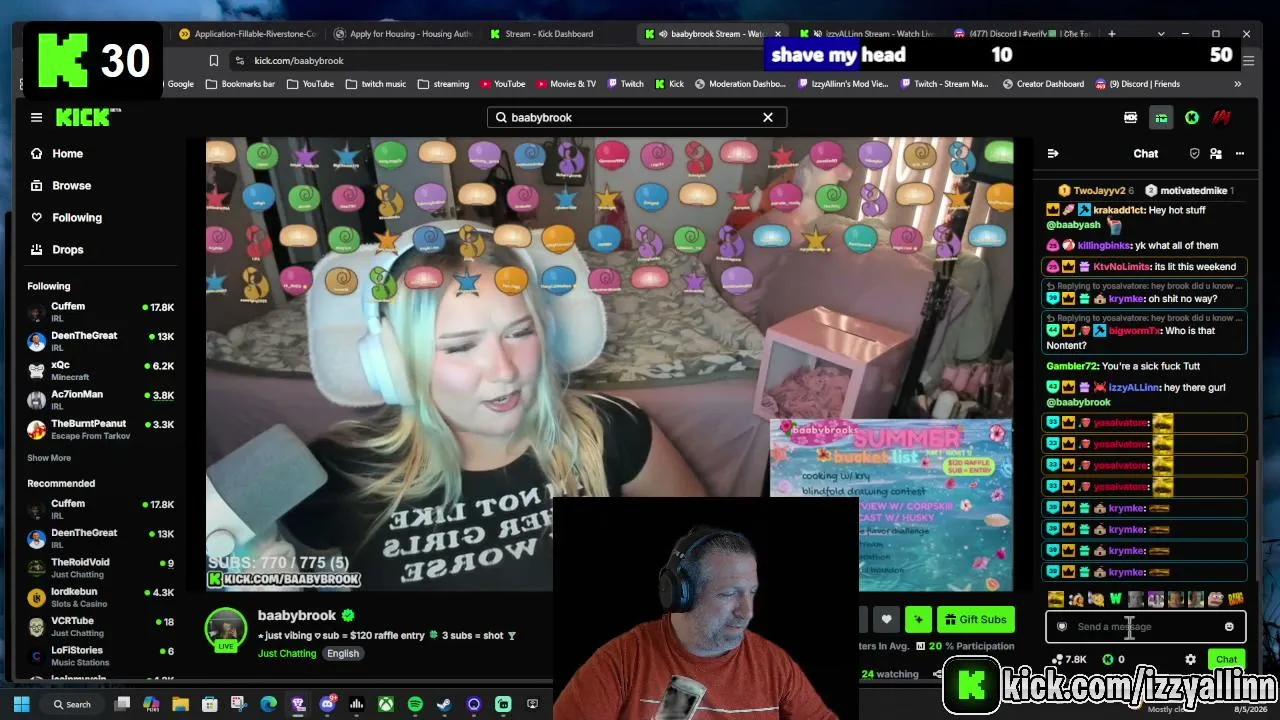Open the chat three-dot options menu
Image resolution: width=1280 pixels, height=720 pixels.
coord(1240,153)
